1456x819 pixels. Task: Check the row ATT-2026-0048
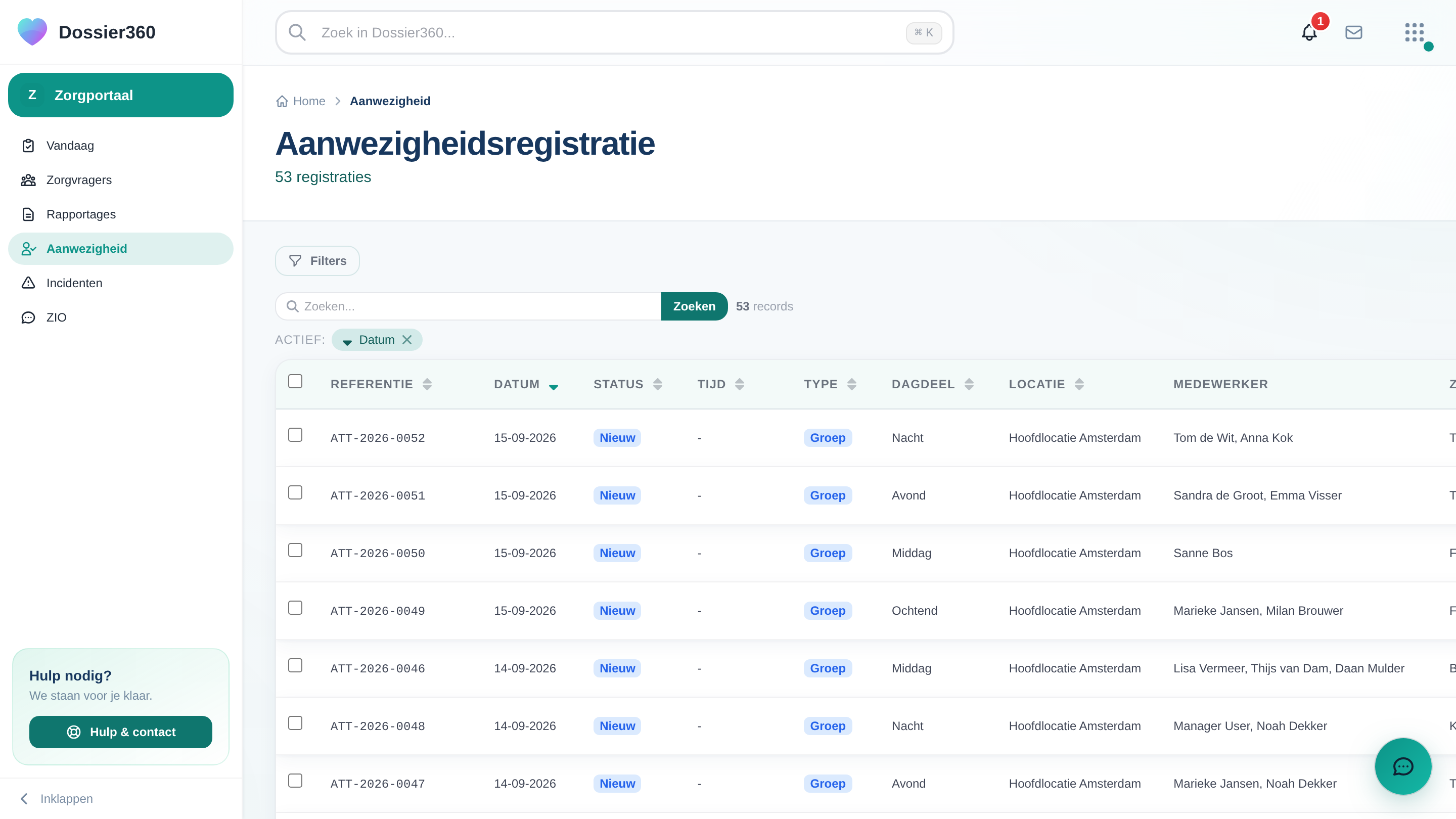295,723
